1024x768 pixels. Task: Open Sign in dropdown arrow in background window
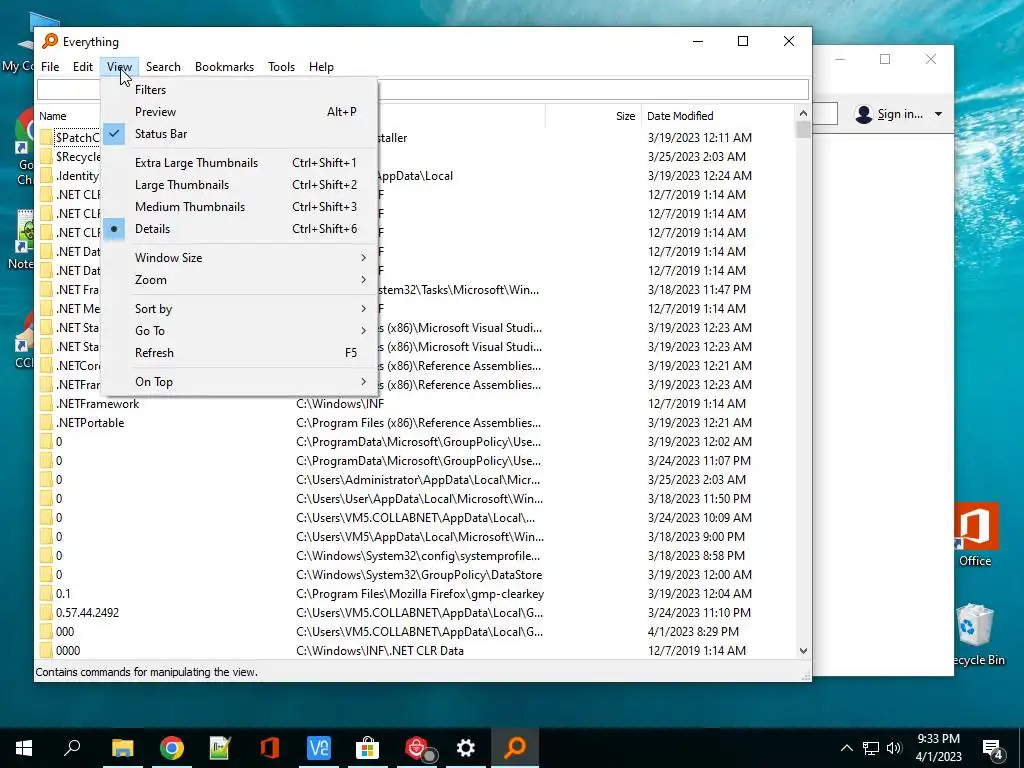tap(938, 114)
